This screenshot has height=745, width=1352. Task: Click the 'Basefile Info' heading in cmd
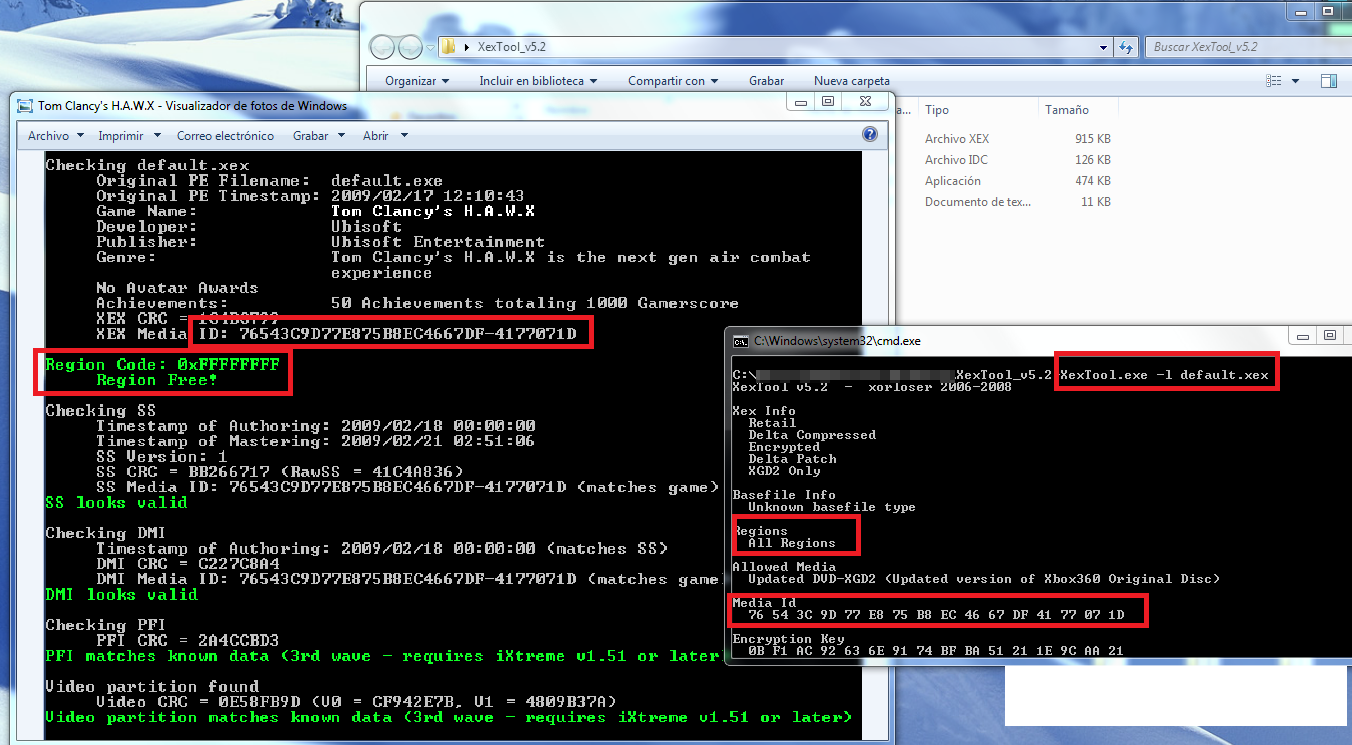(x=784, y=495)
